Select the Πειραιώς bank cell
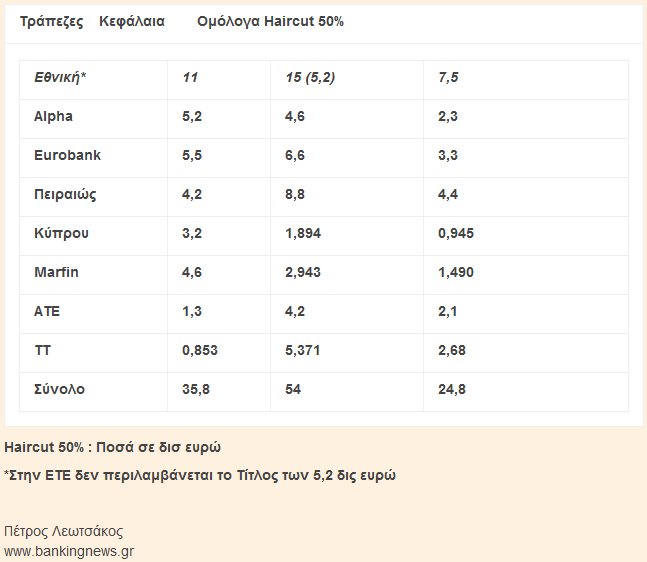 point(65,194)
